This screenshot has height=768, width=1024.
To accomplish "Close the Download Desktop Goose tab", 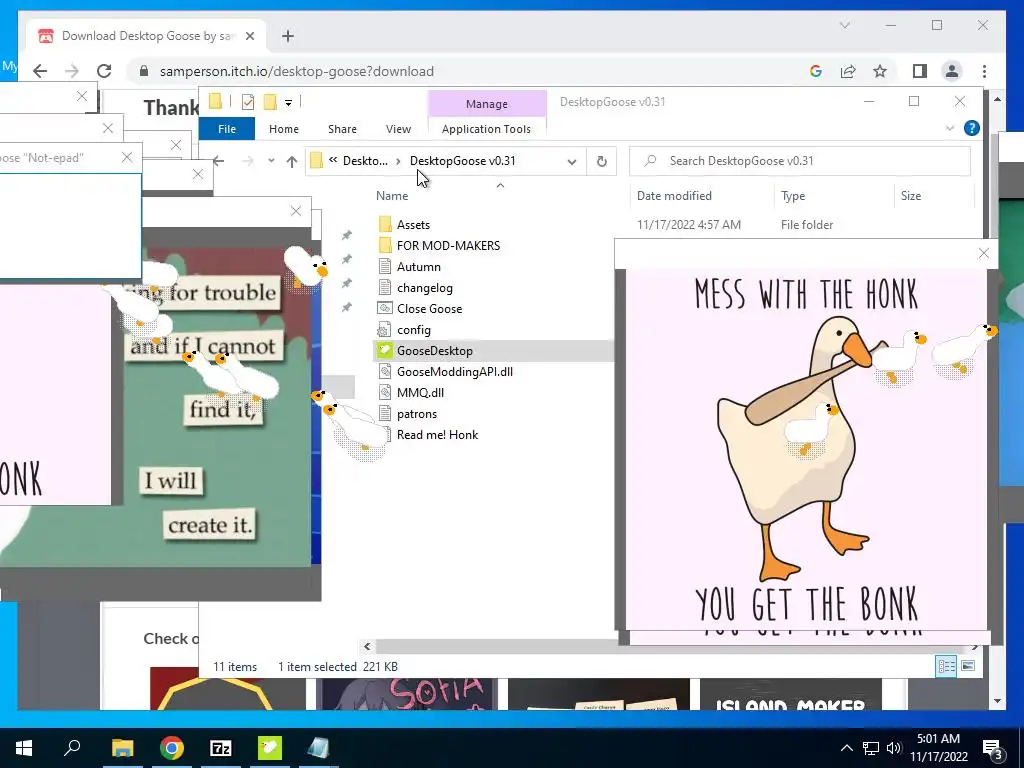I will click(x=249, y=36).
